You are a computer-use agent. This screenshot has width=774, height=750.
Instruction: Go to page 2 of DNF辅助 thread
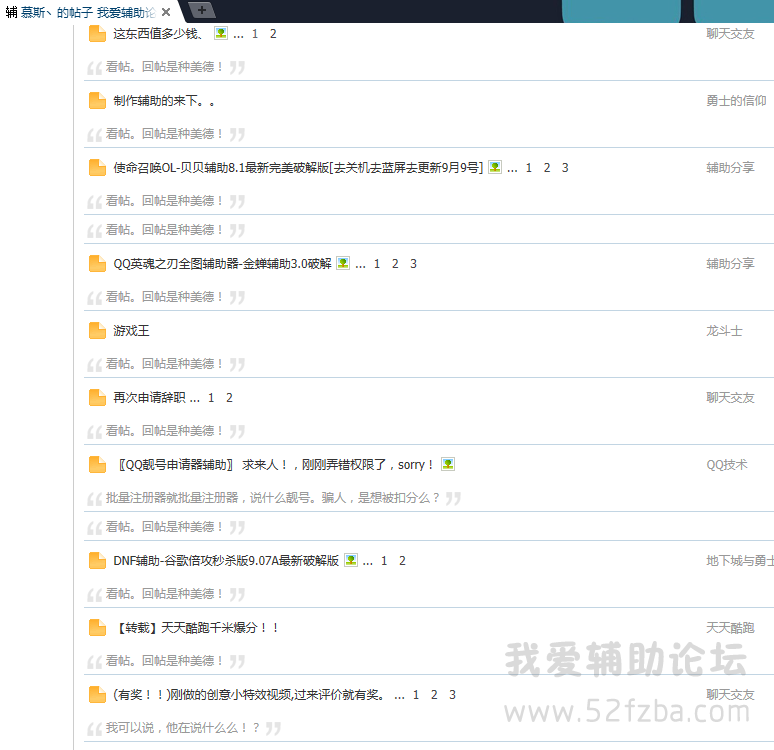point(402,561)
